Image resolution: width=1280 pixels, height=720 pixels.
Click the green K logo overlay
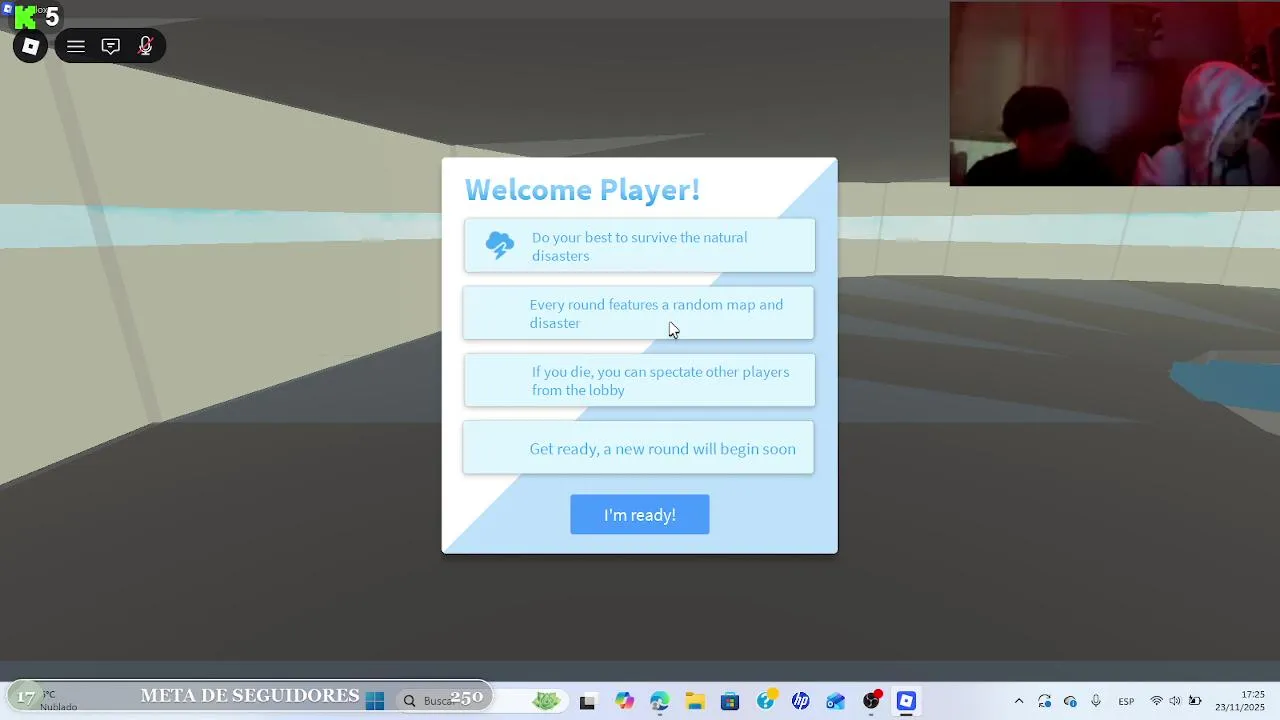pos(25,17)
